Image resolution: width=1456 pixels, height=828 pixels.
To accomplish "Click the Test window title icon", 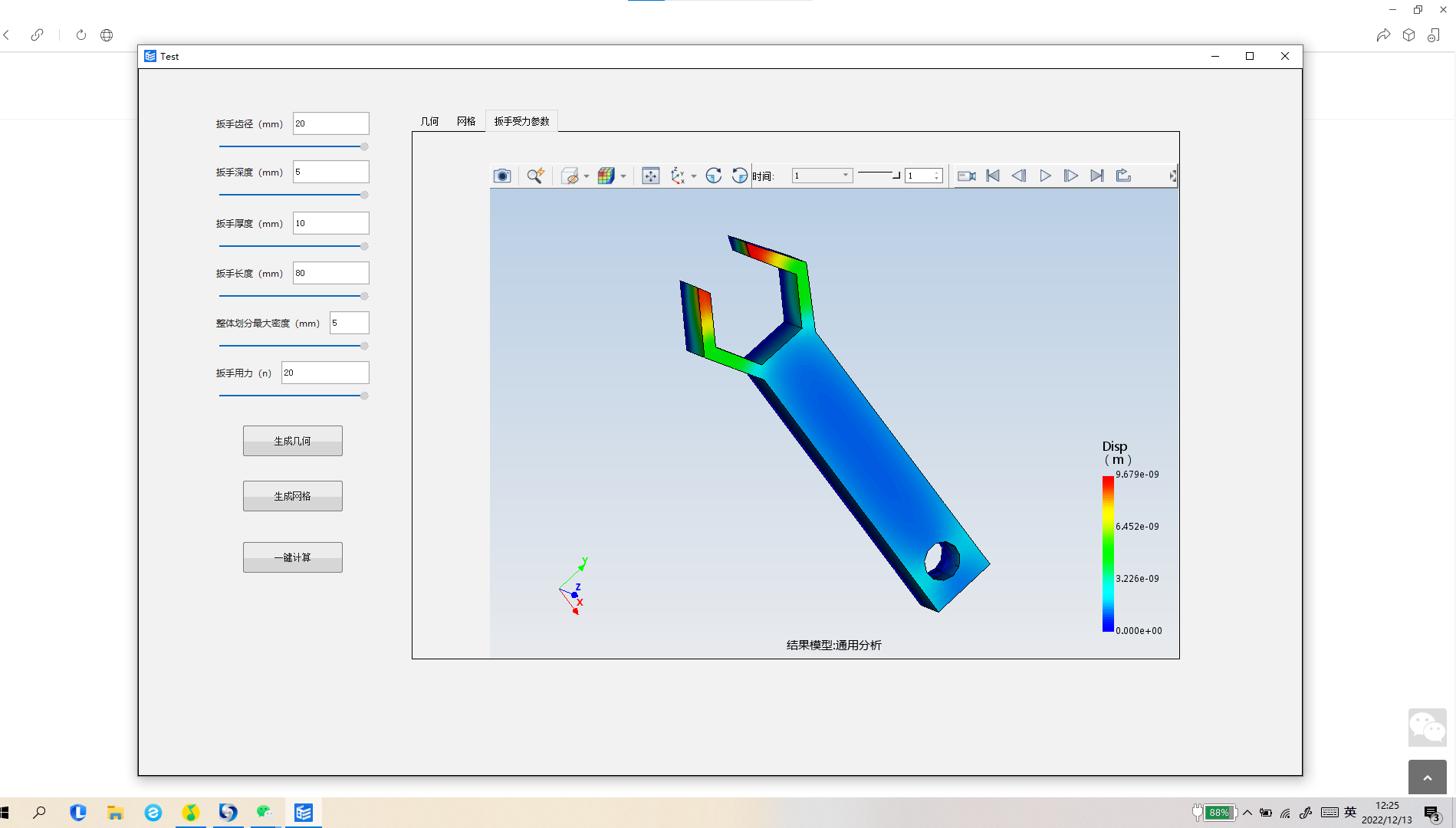I will (150, 56).
